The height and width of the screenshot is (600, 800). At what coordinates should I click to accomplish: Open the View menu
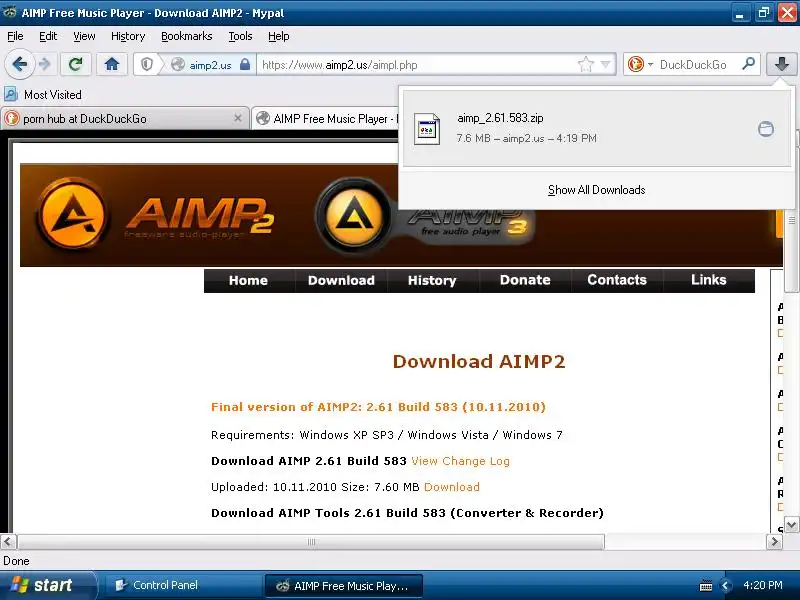click(x=84, y=36)
